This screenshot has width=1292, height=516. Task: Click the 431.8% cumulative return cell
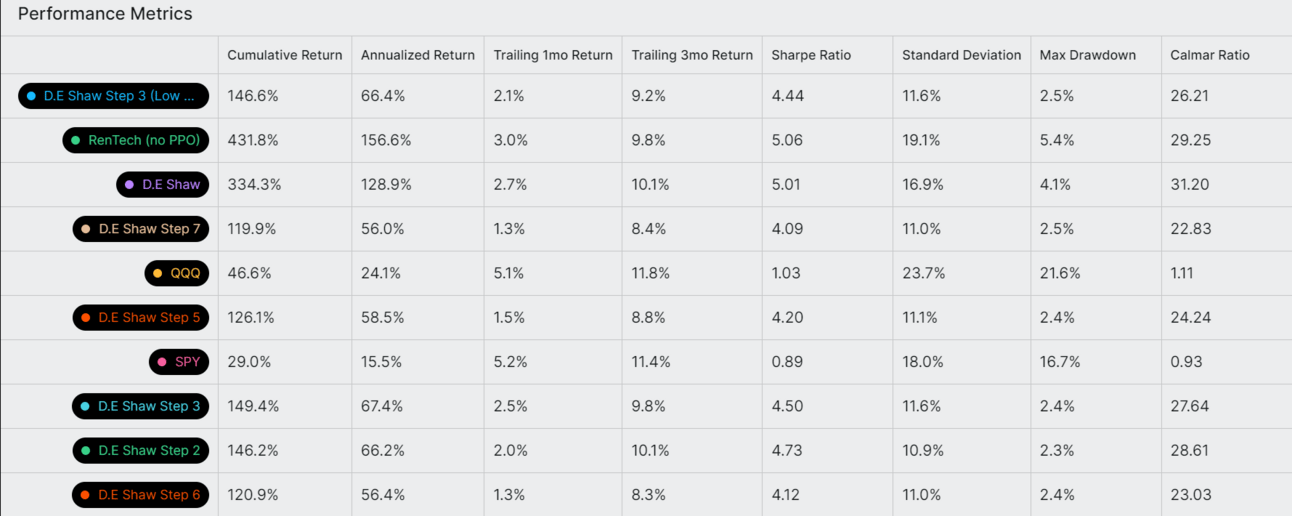click(253, 141)
